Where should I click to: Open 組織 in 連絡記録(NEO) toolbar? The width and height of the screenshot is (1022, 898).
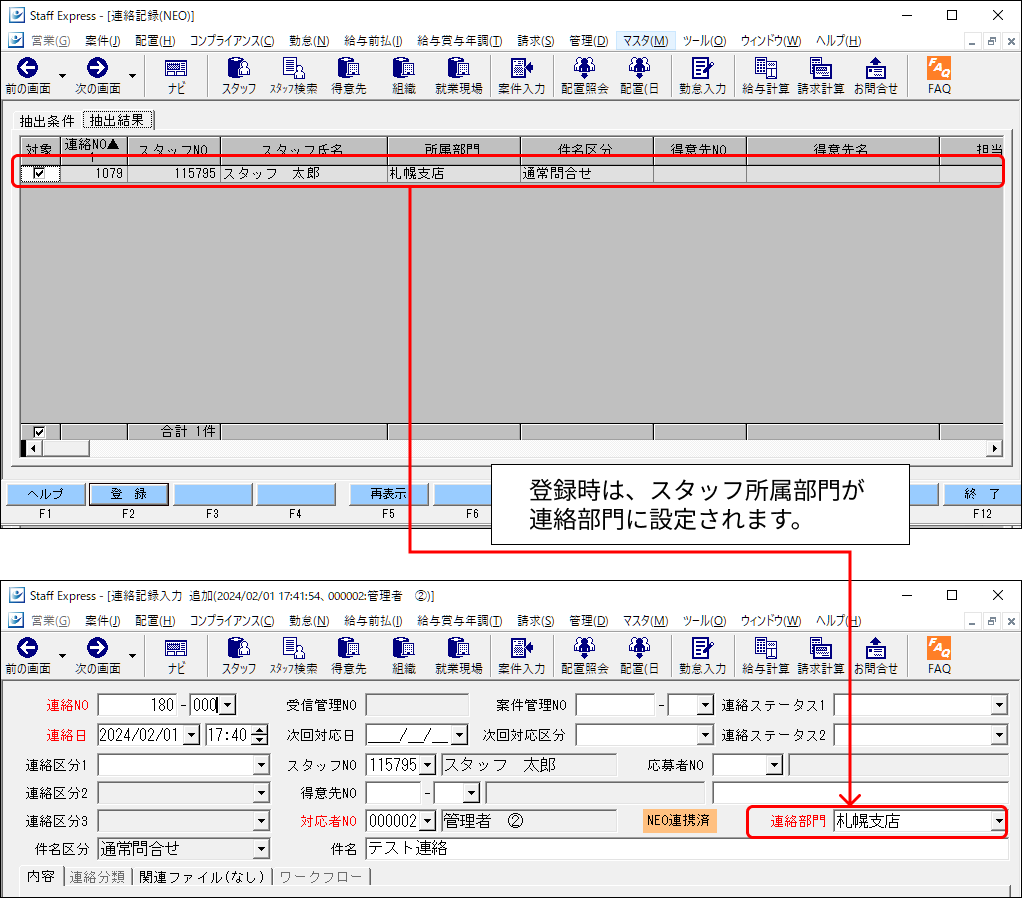(x=403, y=76)
